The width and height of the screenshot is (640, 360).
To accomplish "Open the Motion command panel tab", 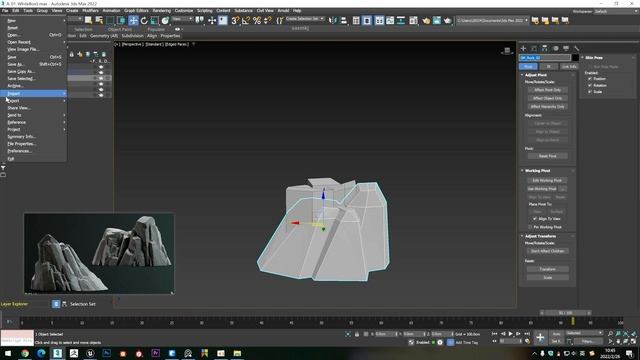I will coord(556,48).
